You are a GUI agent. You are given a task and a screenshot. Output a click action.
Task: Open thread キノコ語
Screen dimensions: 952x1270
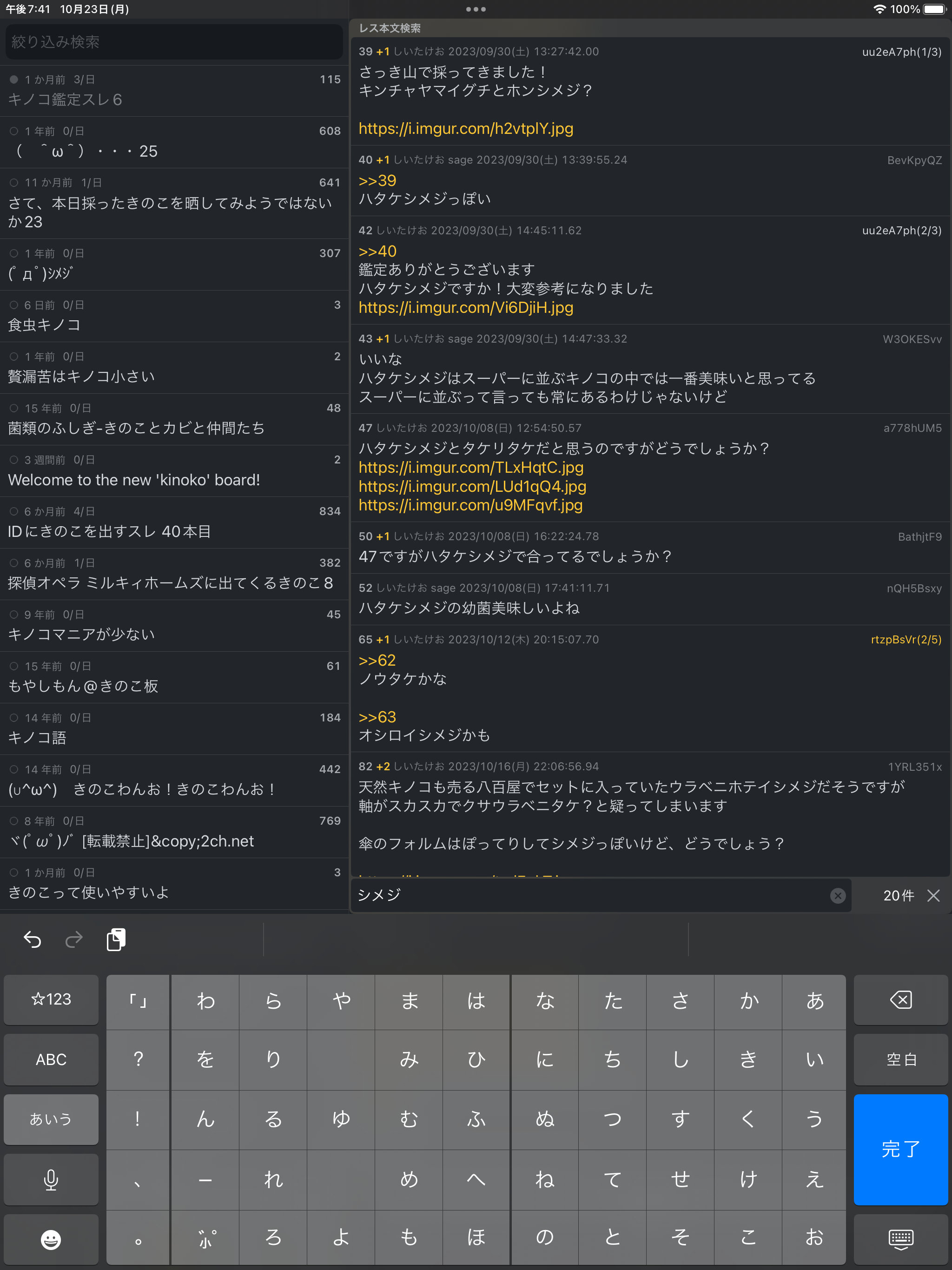pos(174,729)
